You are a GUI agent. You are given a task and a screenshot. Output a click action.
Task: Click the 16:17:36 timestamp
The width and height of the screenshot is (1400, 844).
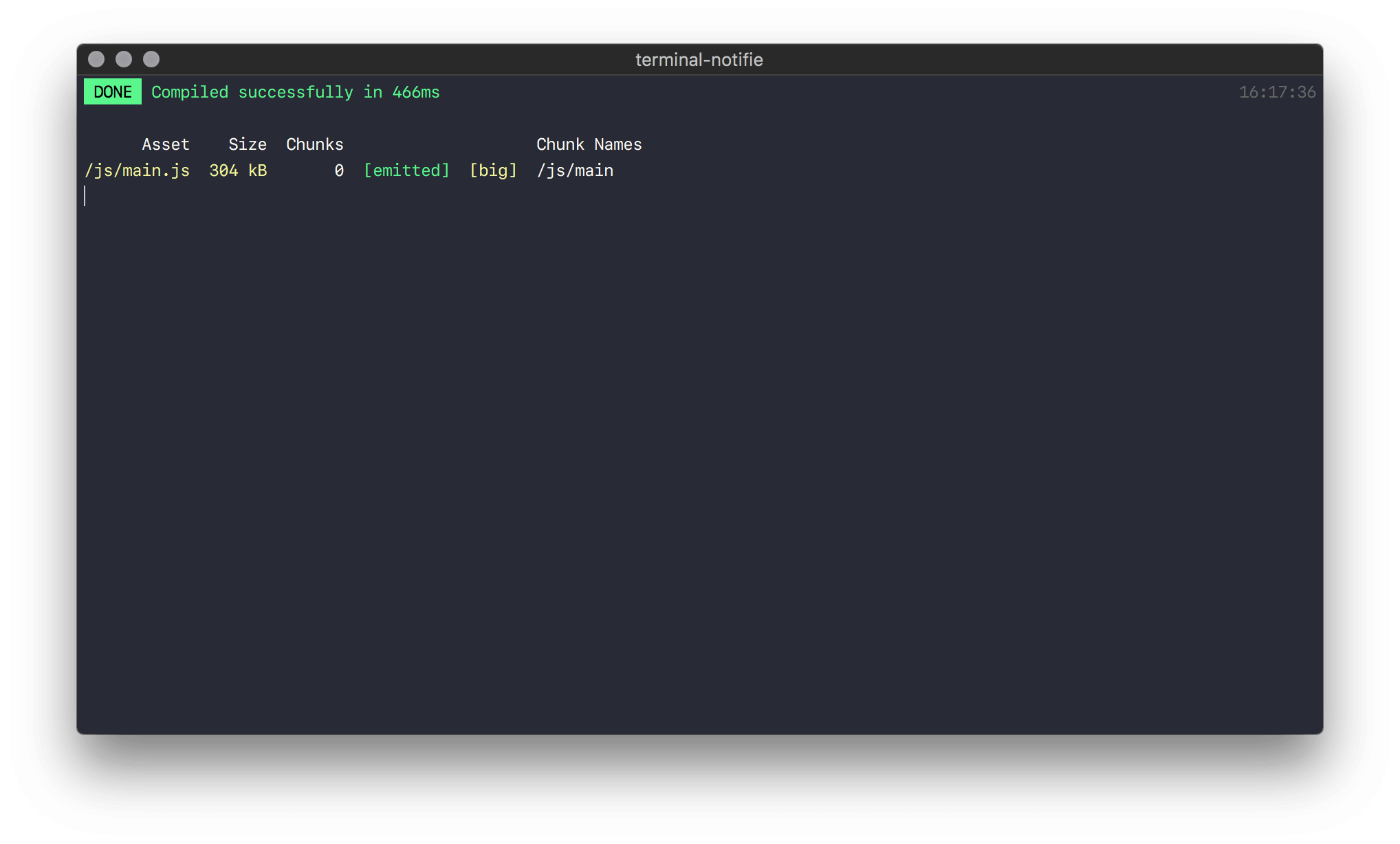[x=1277, y=92]
